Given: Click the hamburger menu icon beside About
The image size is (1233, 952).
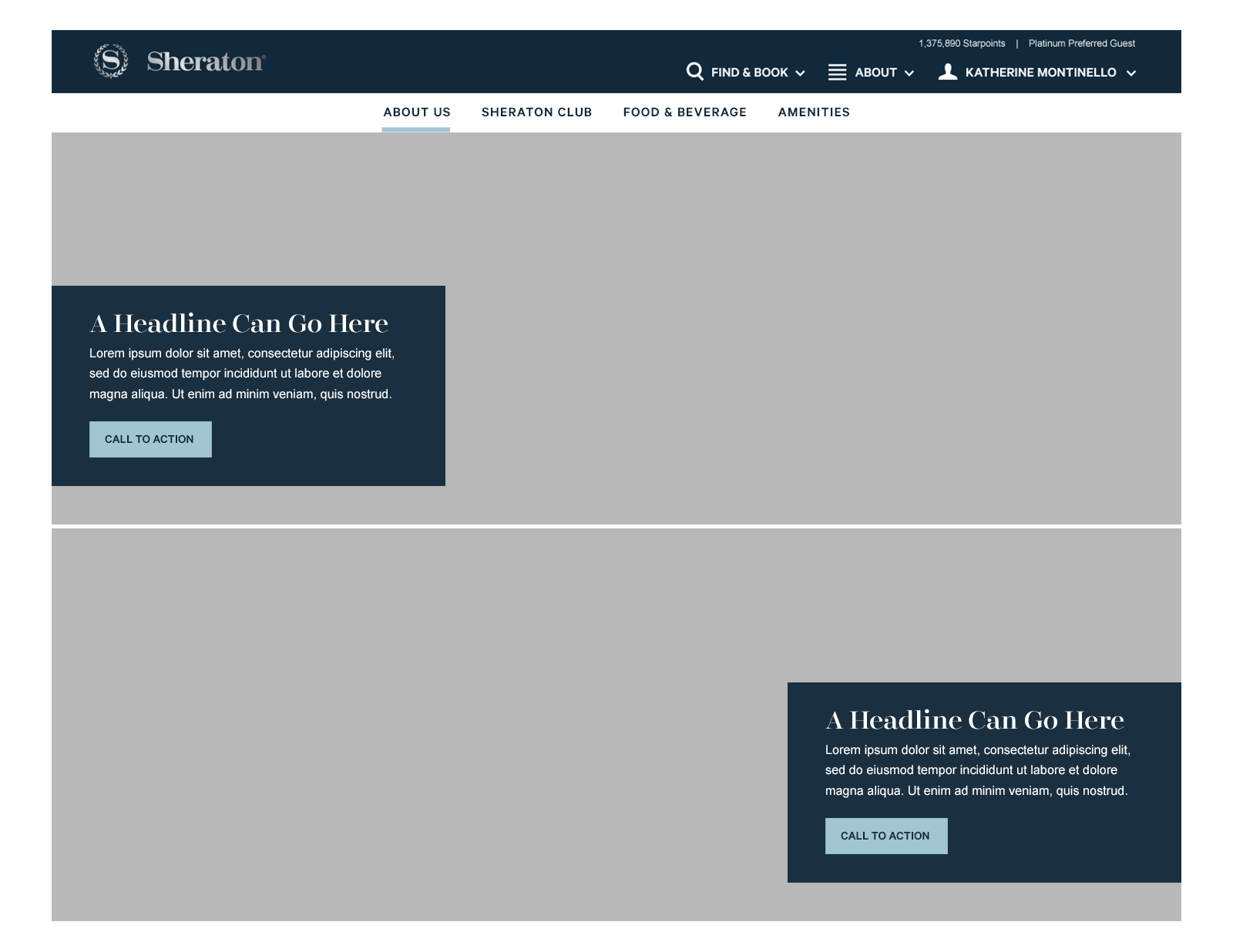Looking at the screenshot, I should coord(837,72).
